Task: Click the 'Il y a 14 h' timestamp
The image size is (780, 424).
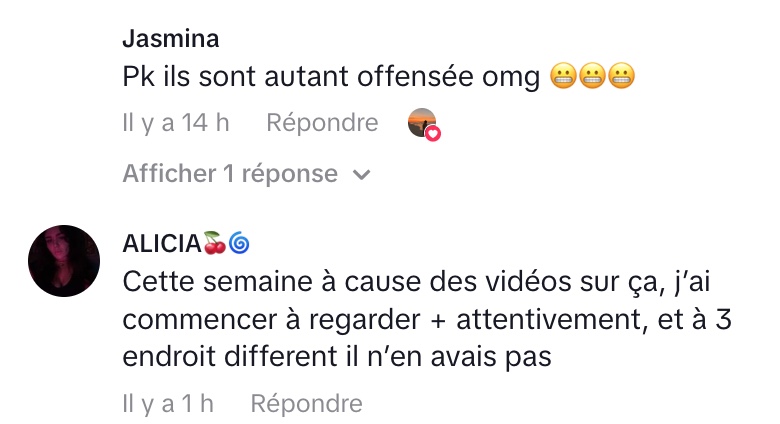Action: tap(176, 122)
